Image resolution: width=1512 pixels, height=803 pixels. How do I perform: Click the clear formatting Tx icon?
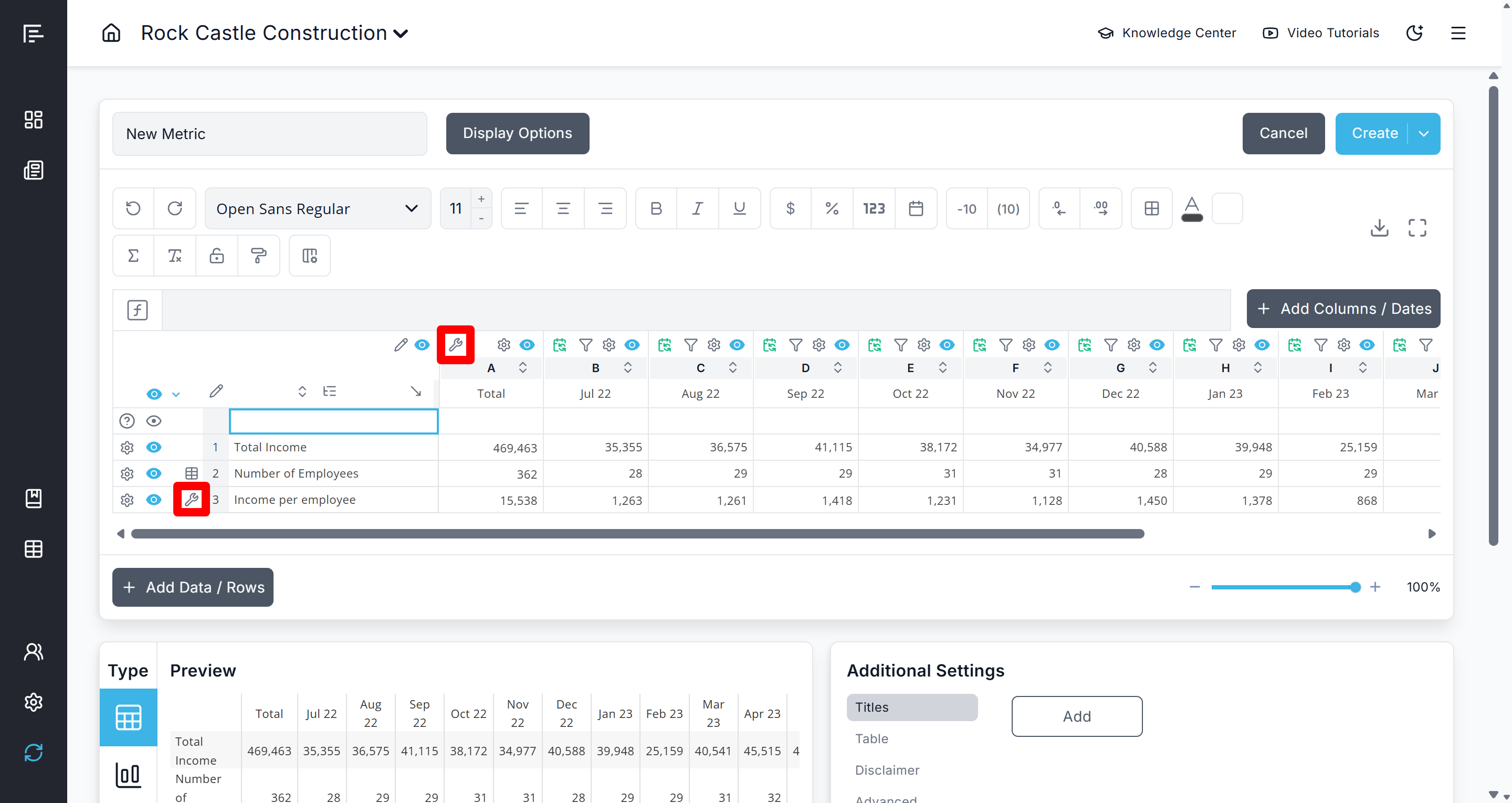pyautogui.click(x=175, y=256)
